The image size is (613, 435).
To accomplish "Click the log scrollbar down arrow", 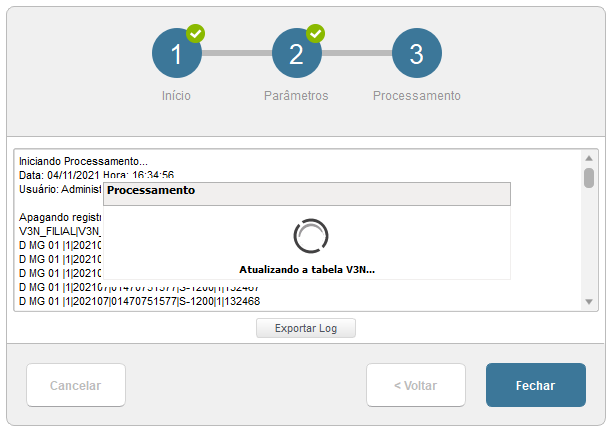I will pos(589,302).
